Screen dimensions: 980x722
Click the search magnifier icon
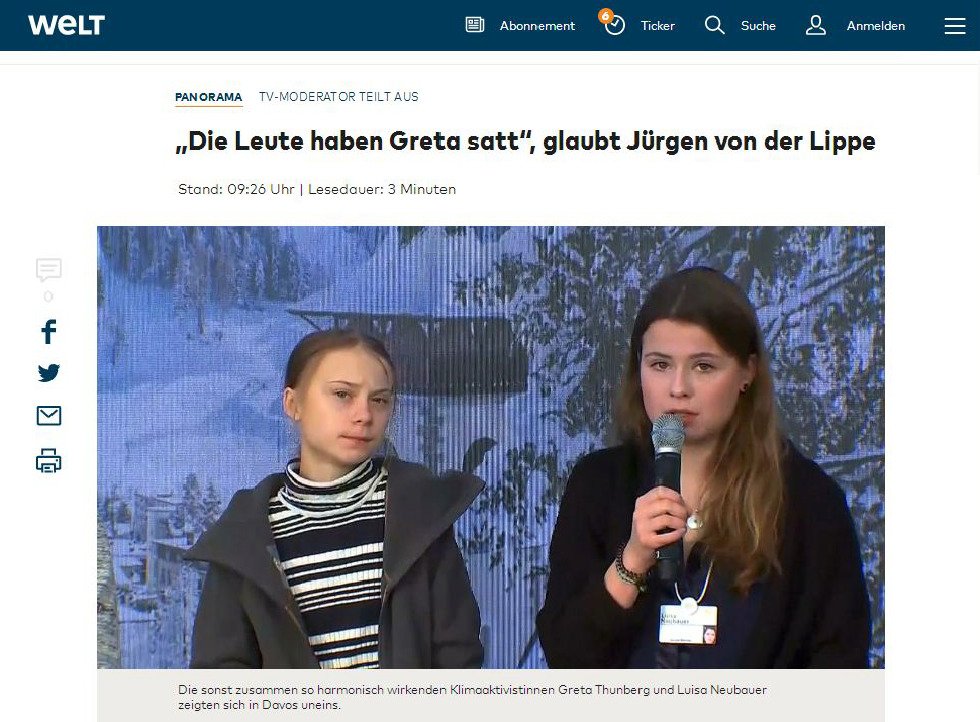coord(714,26)
